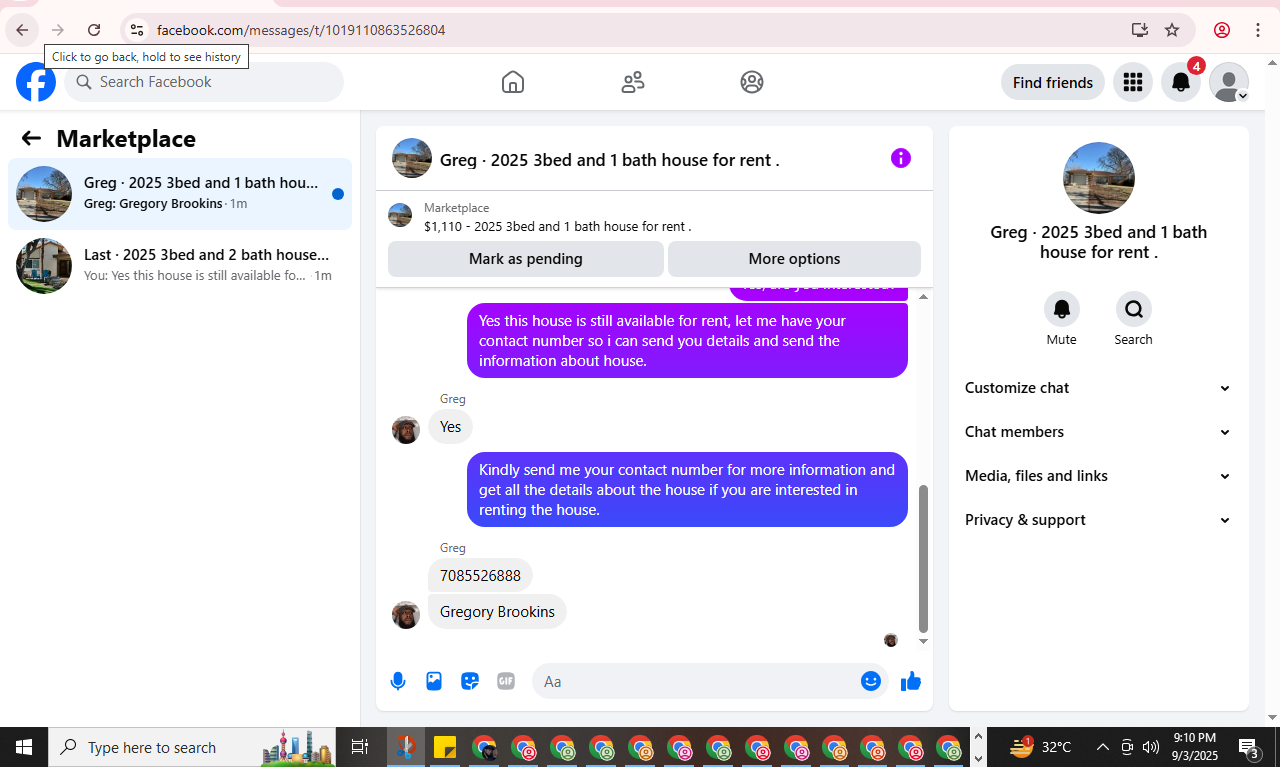The height and width of the screenshot is (767, 1280).
Task: View site information icon in address bar
Action: tap(137, 30)
